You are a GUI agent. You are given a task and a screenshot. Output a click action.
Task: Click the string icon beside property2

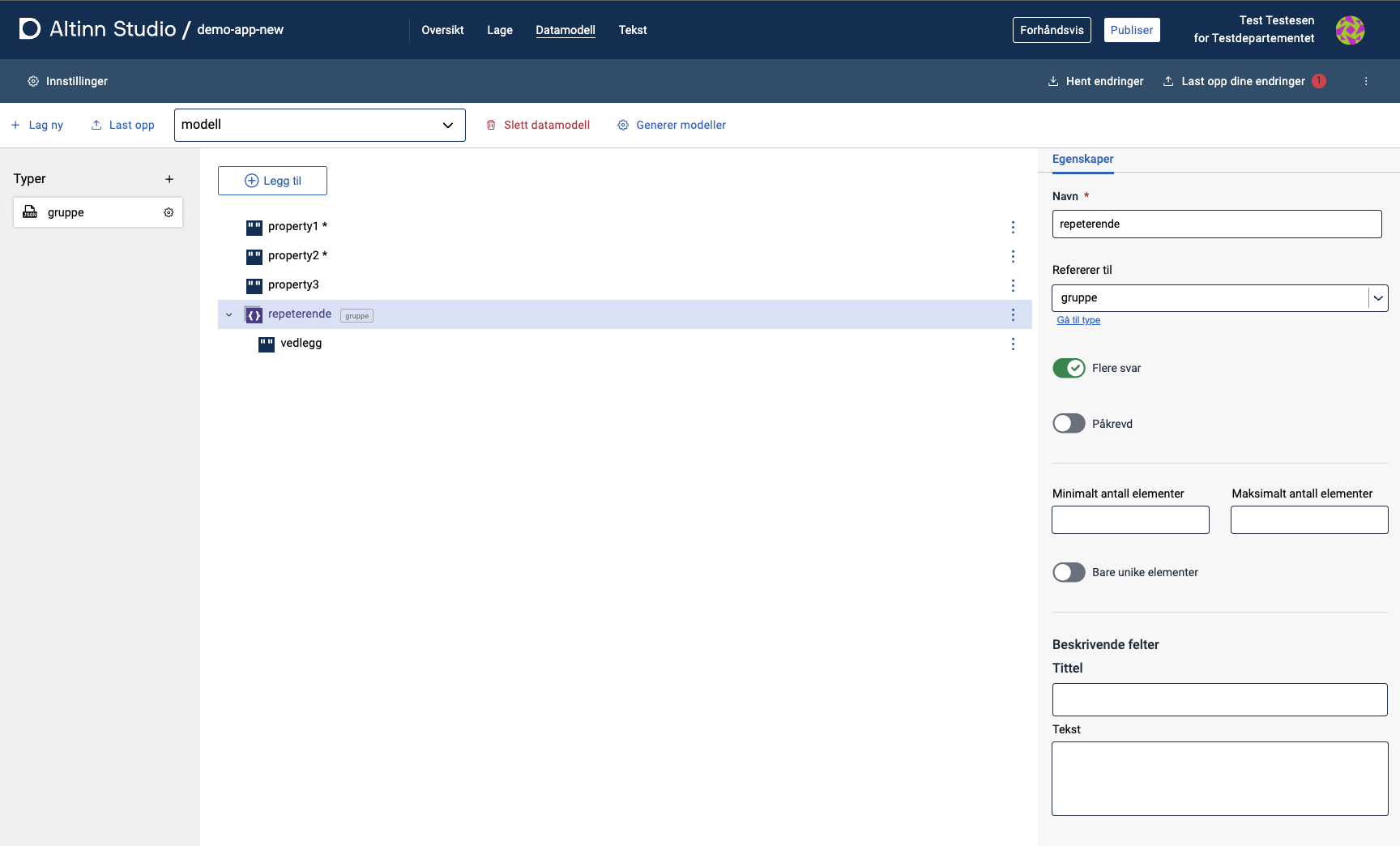click(254, 257)
